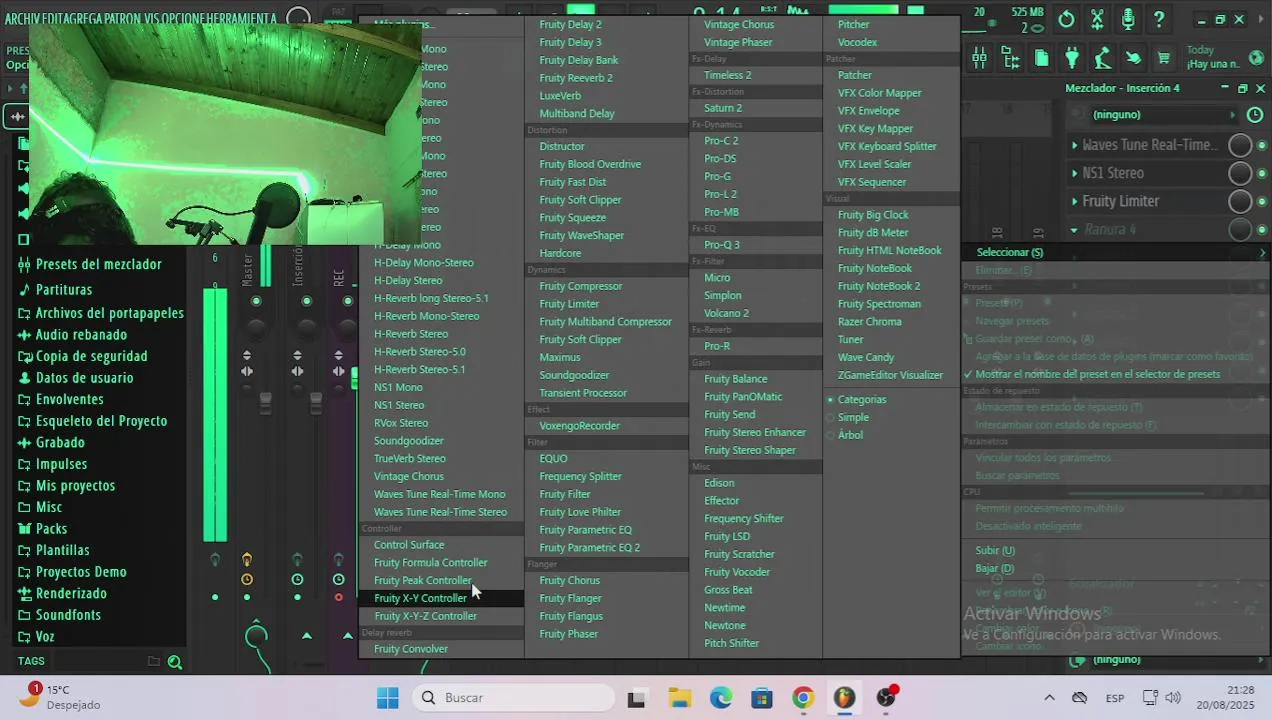Click the globe news icon
The height and width of the screenshot is (720, 1272).
click(1256, 58)
